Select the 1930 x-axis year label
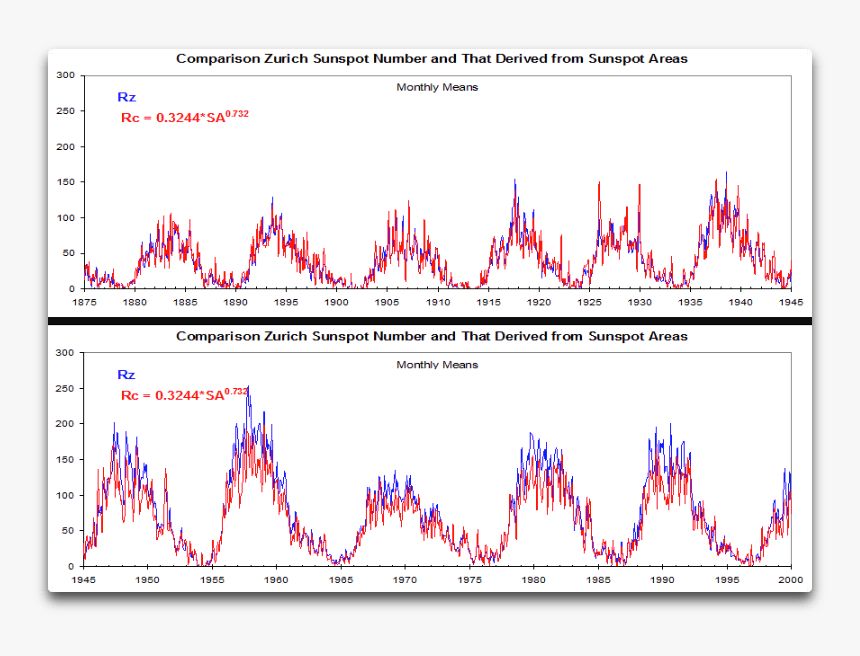 640,302
